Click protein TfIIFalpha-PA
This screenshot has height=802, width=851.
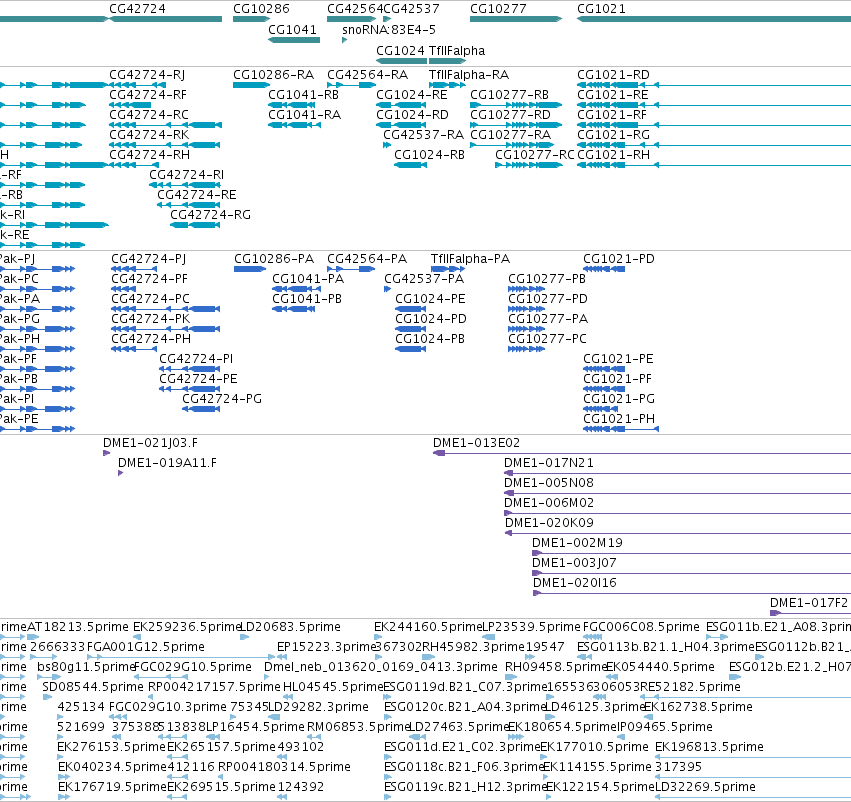click(470, 259)
